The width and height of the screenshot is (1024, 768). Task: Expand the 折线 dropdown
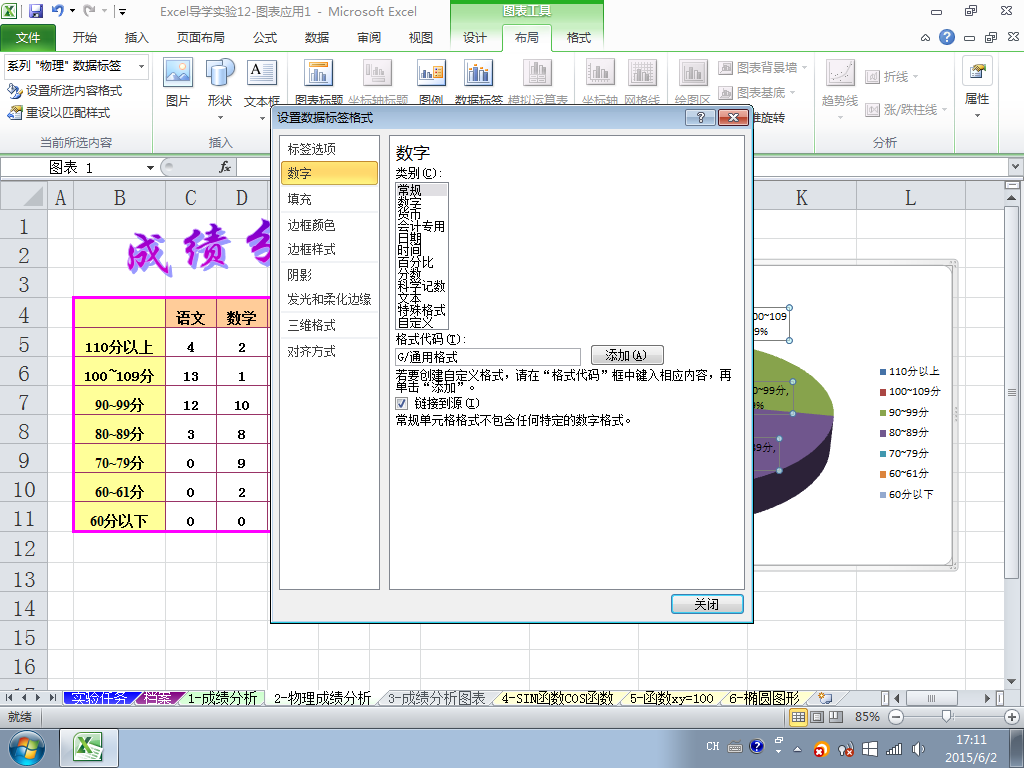click(916, 76)
